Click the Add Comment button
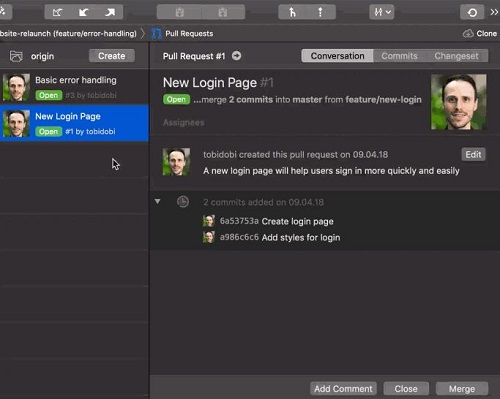500x399 pixels. click(343, 389)
